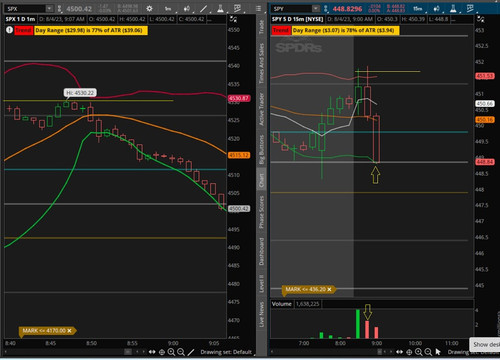The image size is (500, 360).
Task: Click the 4530.87 red price tag on SPX axis
Action: coord(239,98)
